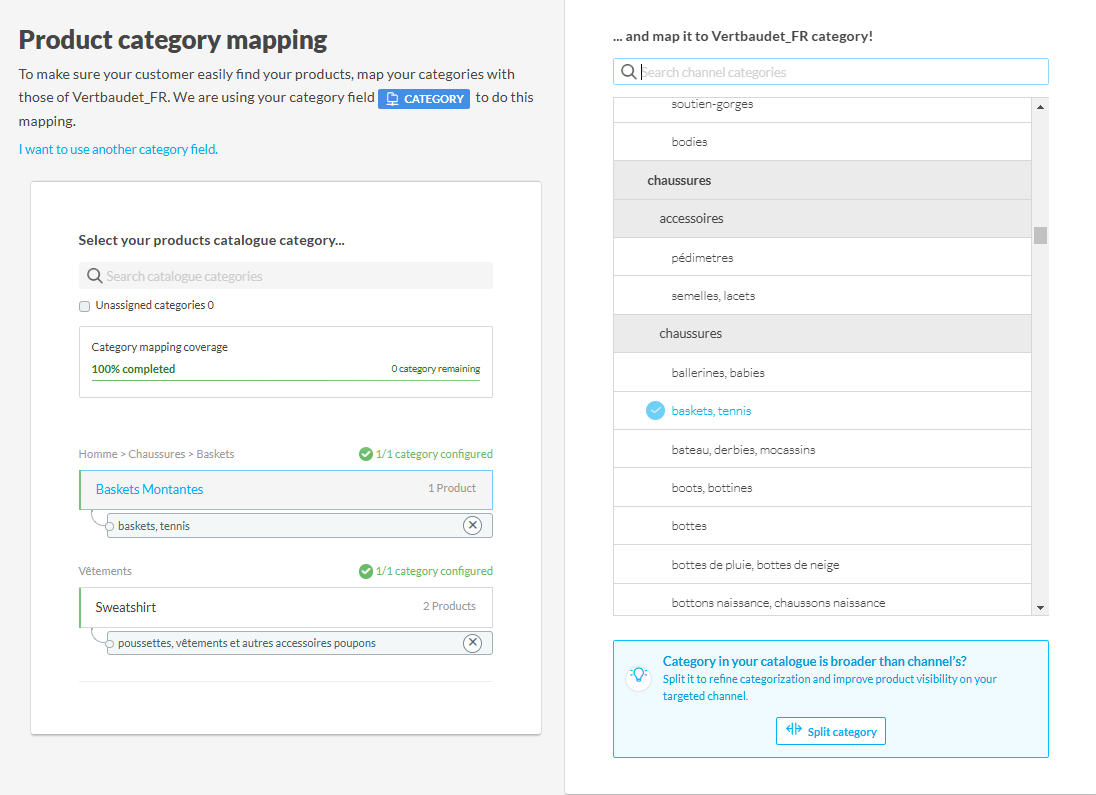Click the green check above Sweatshirt
Image resolution: width=1096 pixels, height=795 pixels.
click(x=366, y=572)
